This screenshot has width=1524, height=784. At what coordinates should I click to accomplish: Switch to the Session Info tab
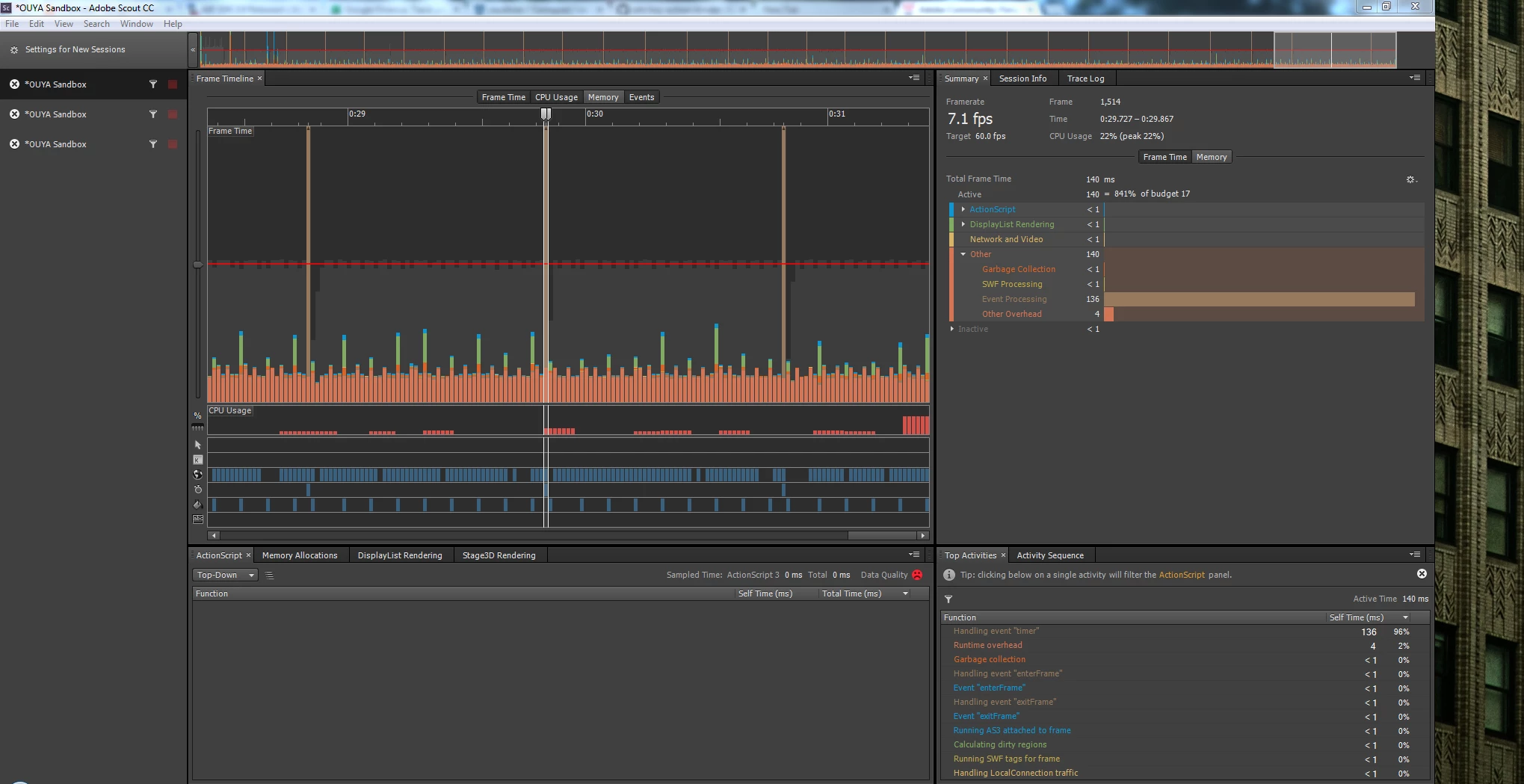coord(1022,78)
